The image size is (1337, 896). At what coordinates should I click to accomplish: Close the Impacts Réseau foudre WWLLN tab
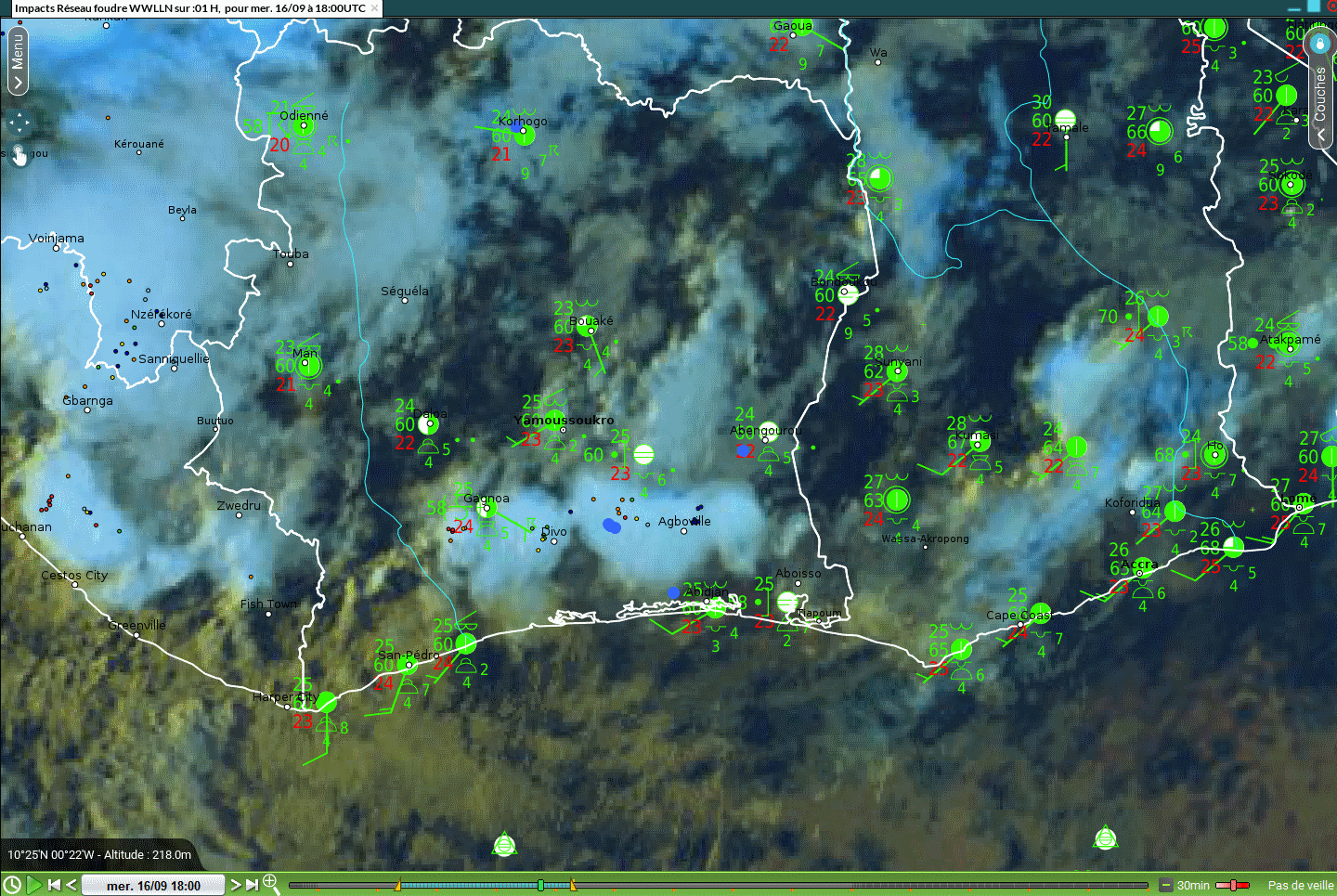[374, 7]
